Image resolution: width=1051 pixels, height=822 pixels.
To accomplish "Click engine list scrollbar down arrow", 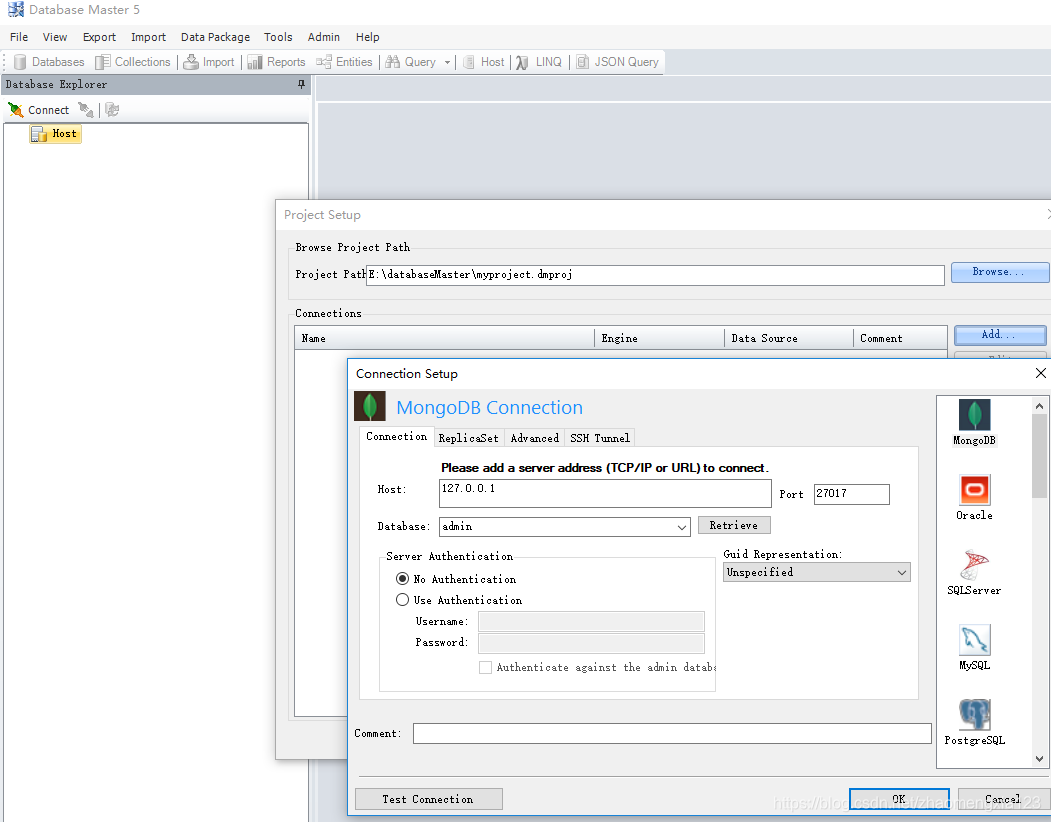I will 1039,758.
